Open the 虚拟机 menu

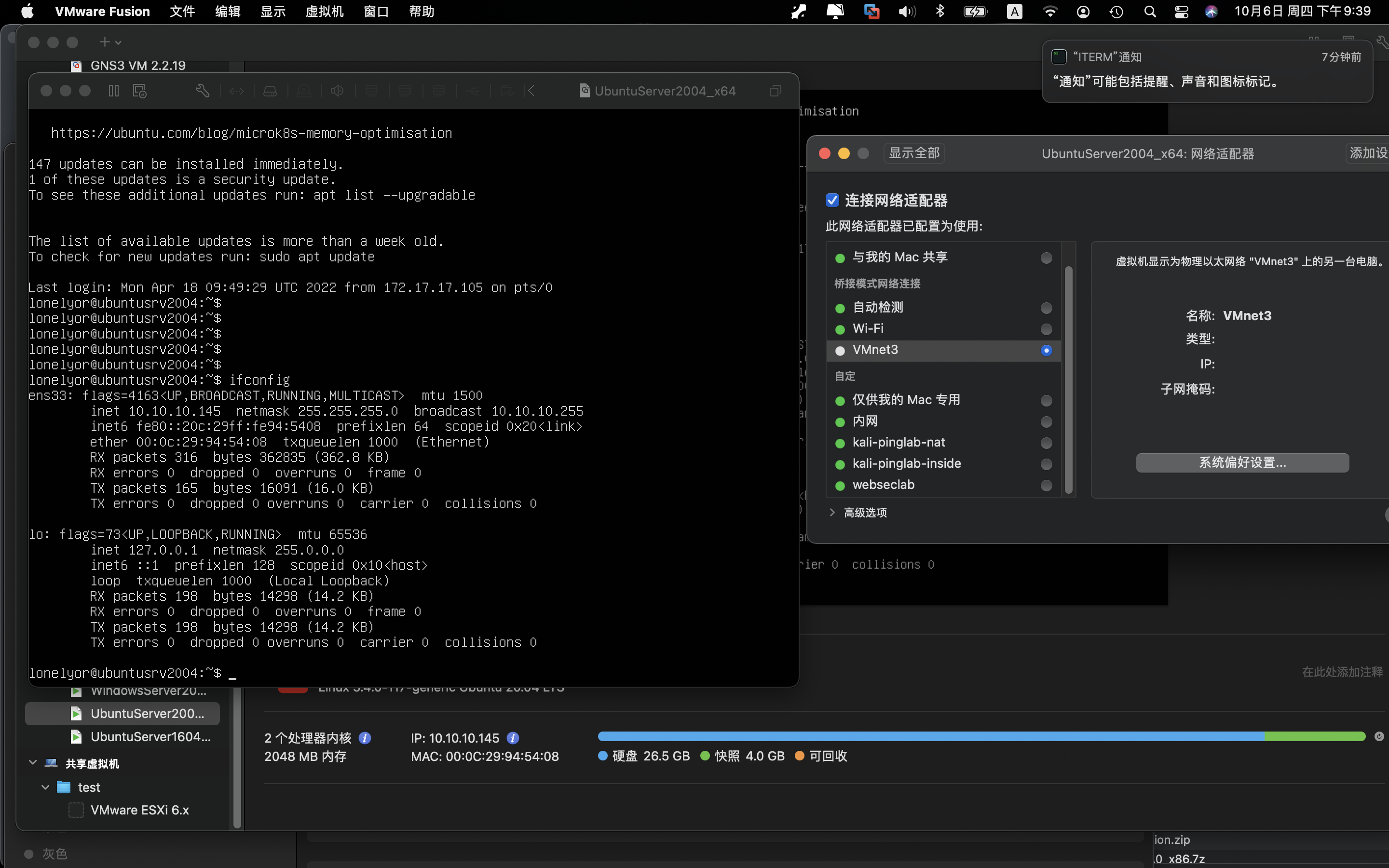pos(325,12)
